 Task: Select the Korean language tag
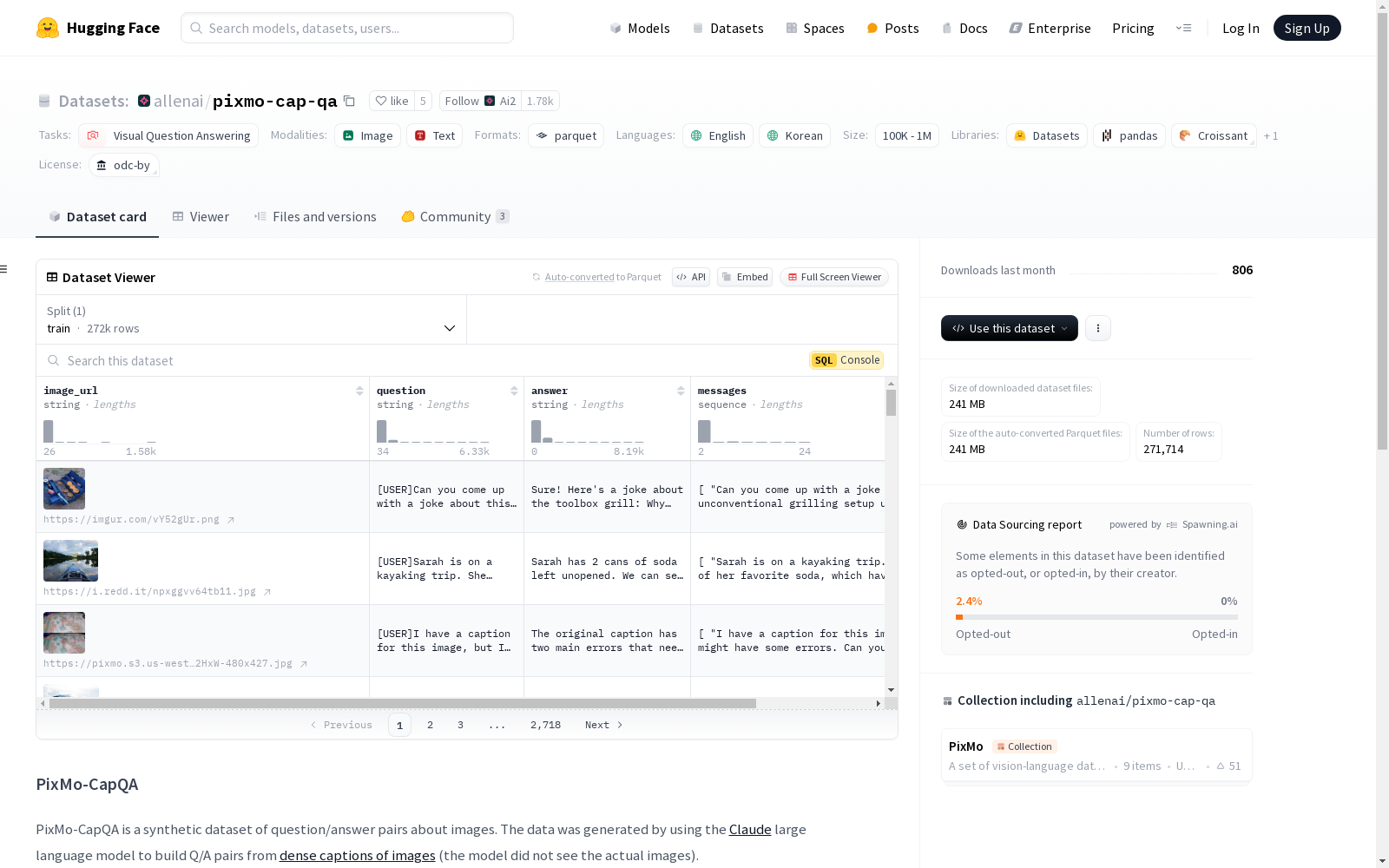pos(794,135)
